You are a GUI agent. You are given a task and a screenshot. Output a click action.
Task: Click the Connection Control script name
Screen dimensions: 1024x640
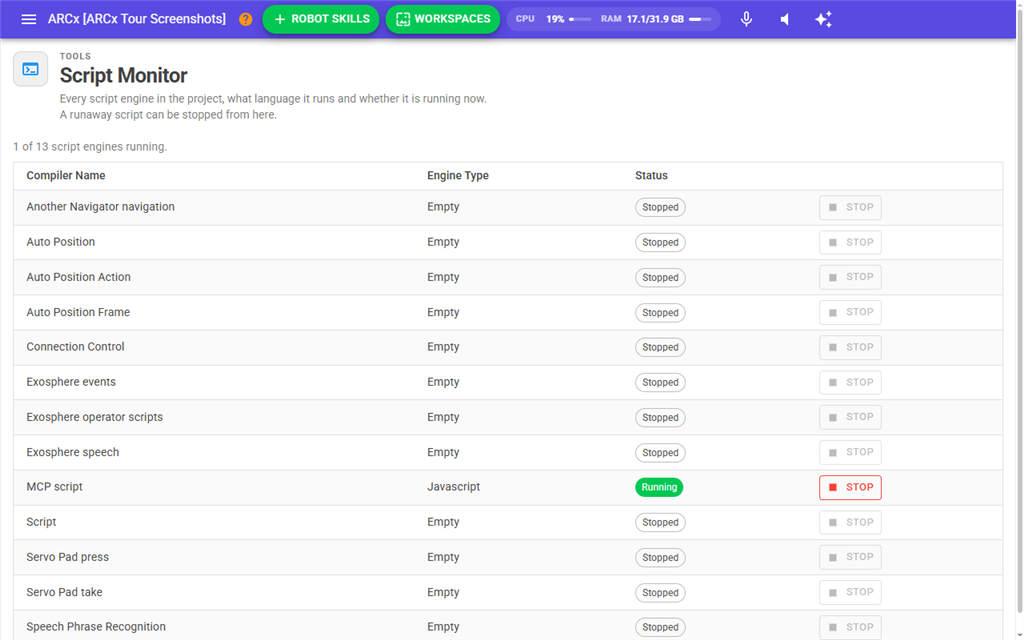tap(75, 347)
